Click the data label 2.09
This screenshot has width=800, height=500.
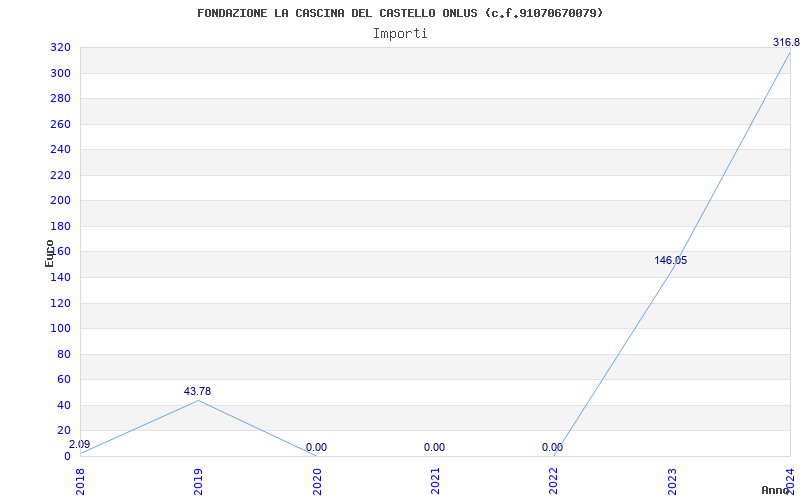pyautogui.click(x=80, y=444)
